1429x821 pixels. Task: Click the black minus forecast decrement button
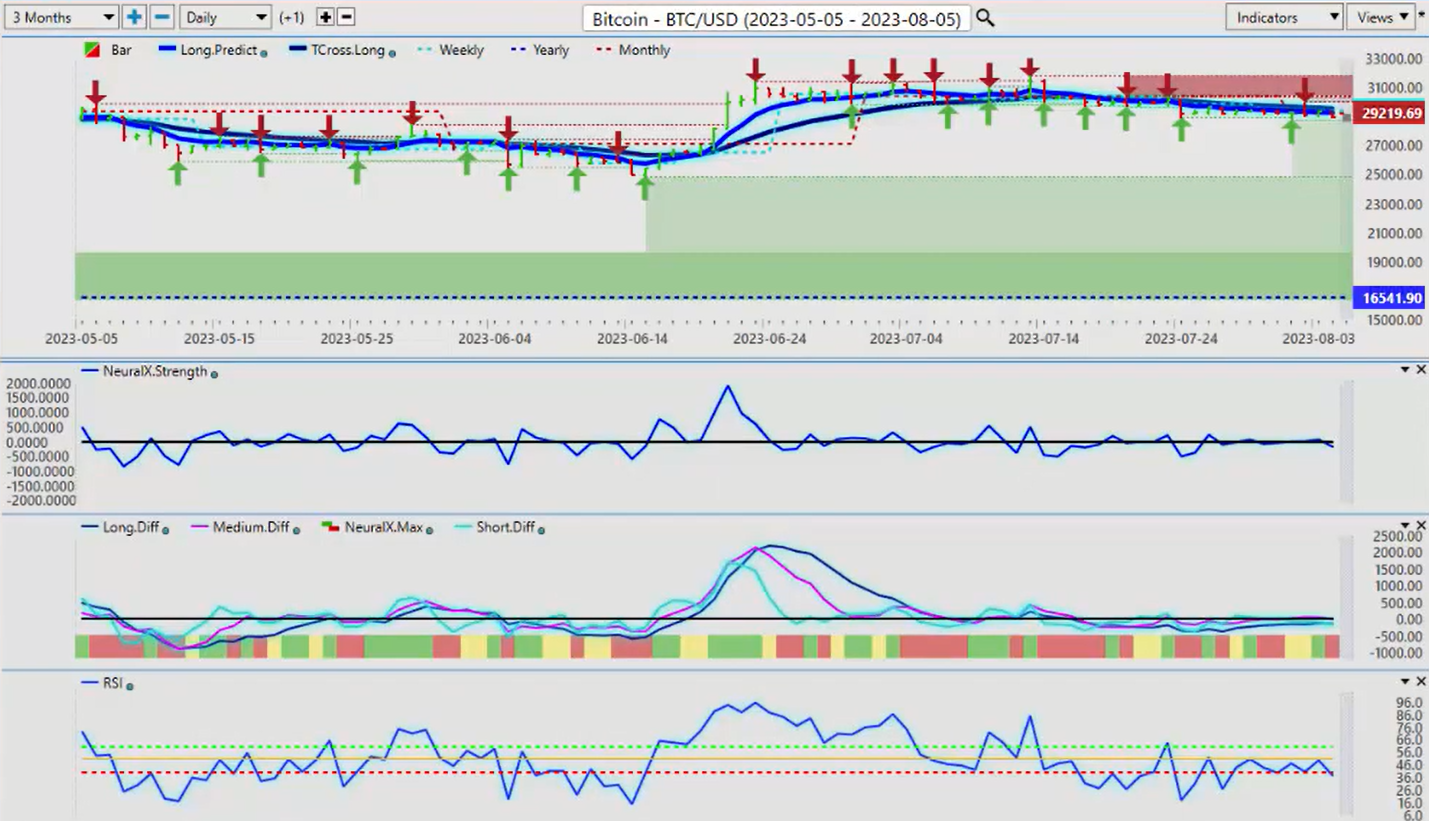coord(346,17)
